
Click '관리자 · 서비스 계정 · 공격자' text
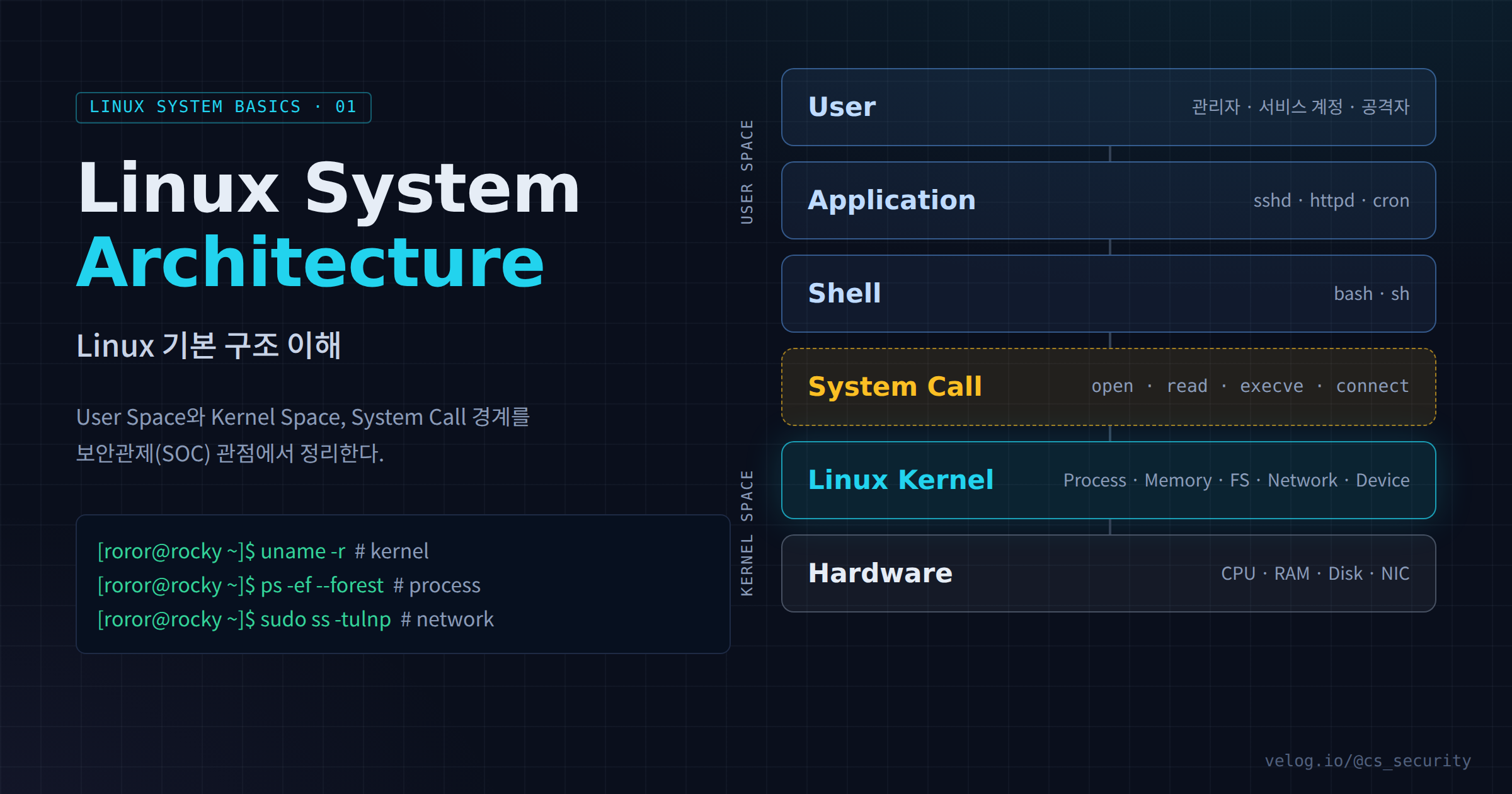tap(1300, 107)
